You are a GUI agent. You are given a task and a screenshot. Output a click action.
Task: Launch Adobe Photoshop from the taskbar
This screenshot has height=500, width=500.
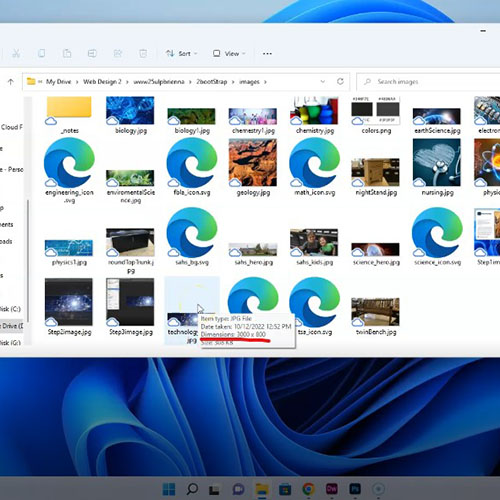pyautogui.click(x=355, y=489)
